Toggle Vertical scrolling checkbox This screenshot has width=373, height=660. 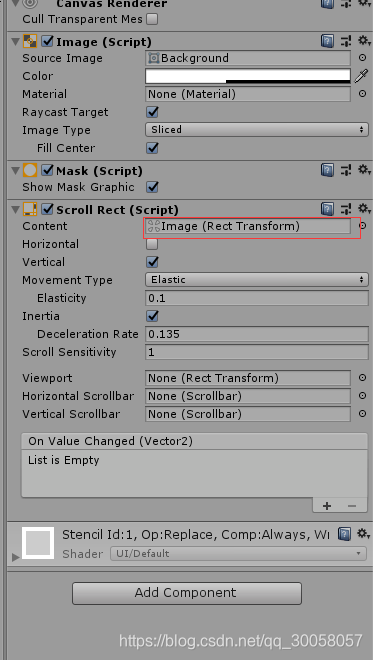(152, 262)
